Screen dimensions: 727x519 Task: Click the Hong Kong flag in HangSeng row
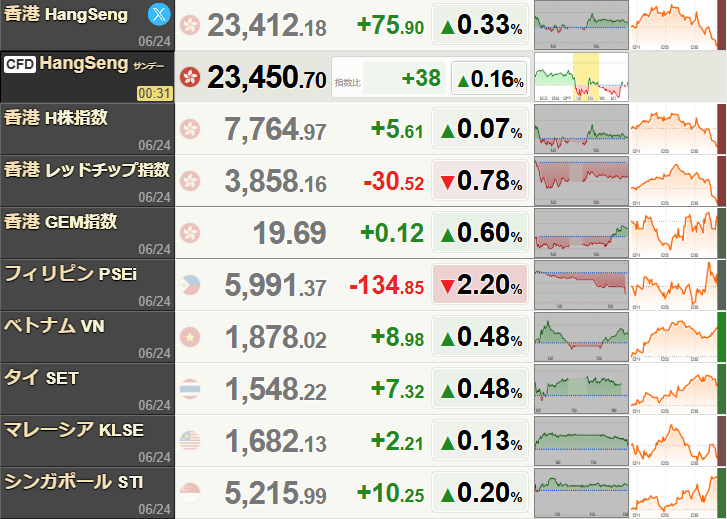[x=190, y=25]
